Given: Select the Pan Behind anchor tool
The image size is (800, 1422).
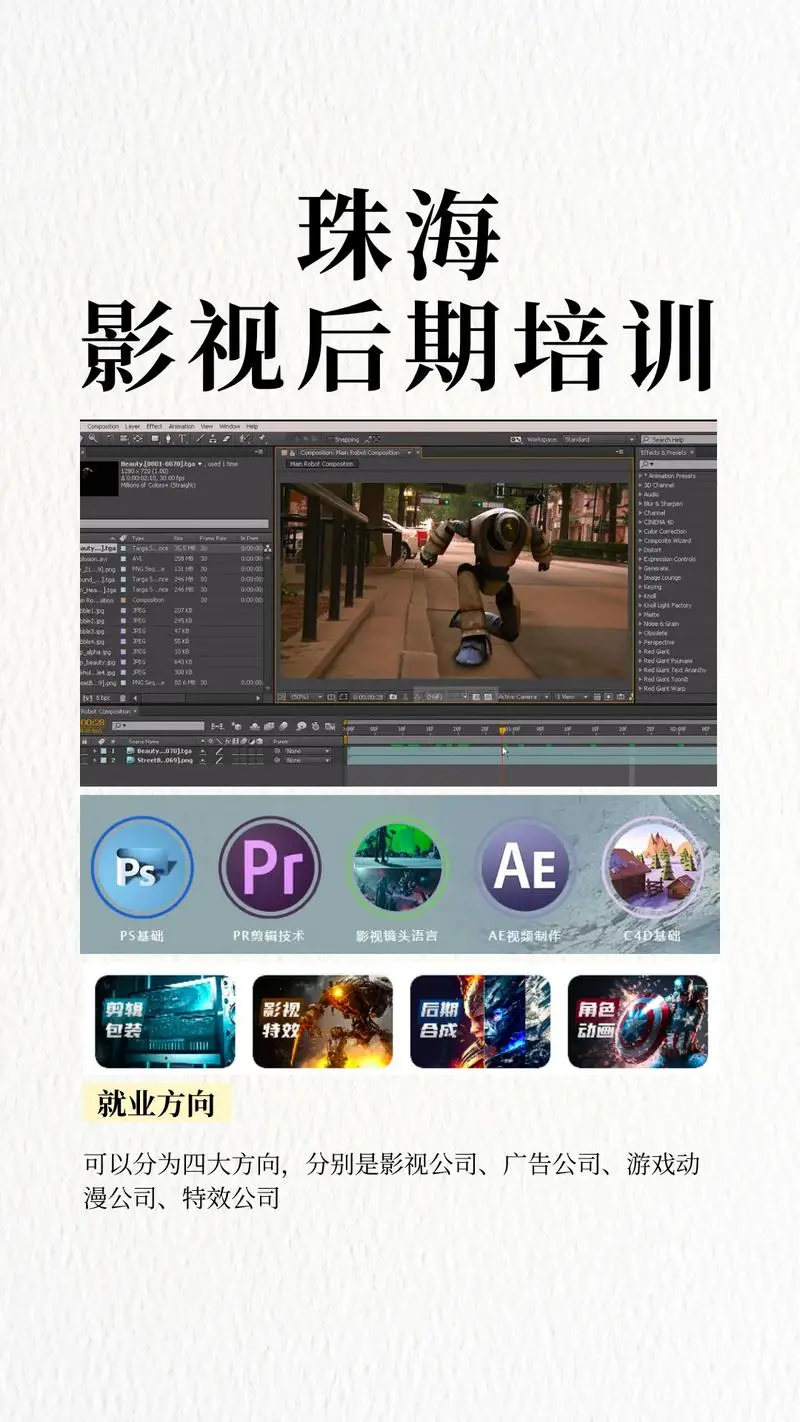Looking at the screenshot, I should 138,438.
